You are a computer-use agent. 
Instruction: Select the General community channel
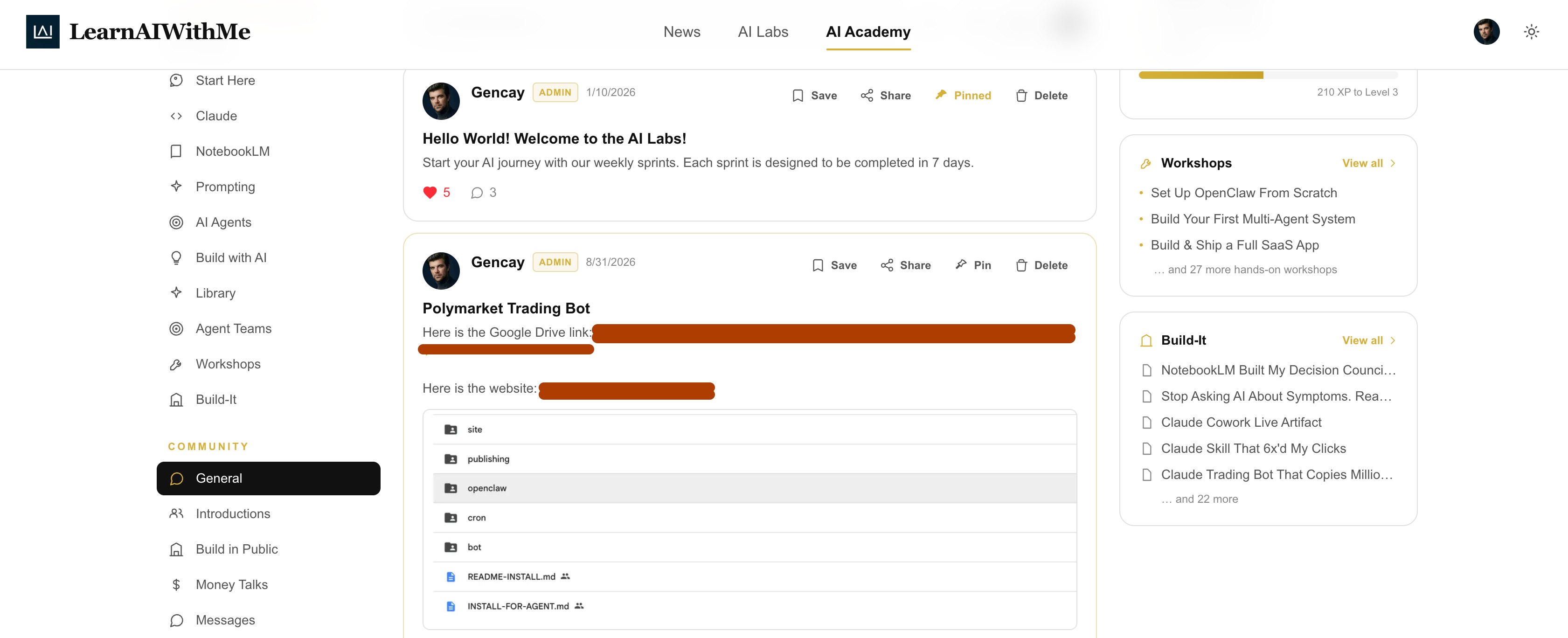(269, 478)
